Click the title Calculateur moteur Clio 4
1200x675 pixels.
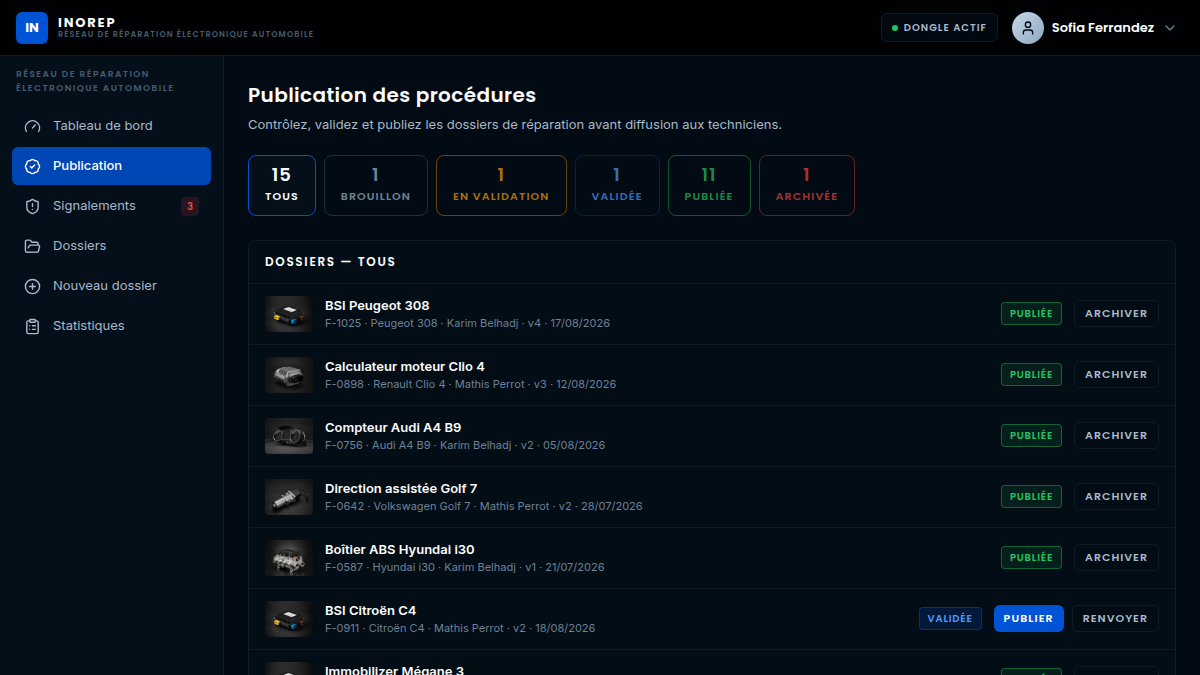coord(405,367)
